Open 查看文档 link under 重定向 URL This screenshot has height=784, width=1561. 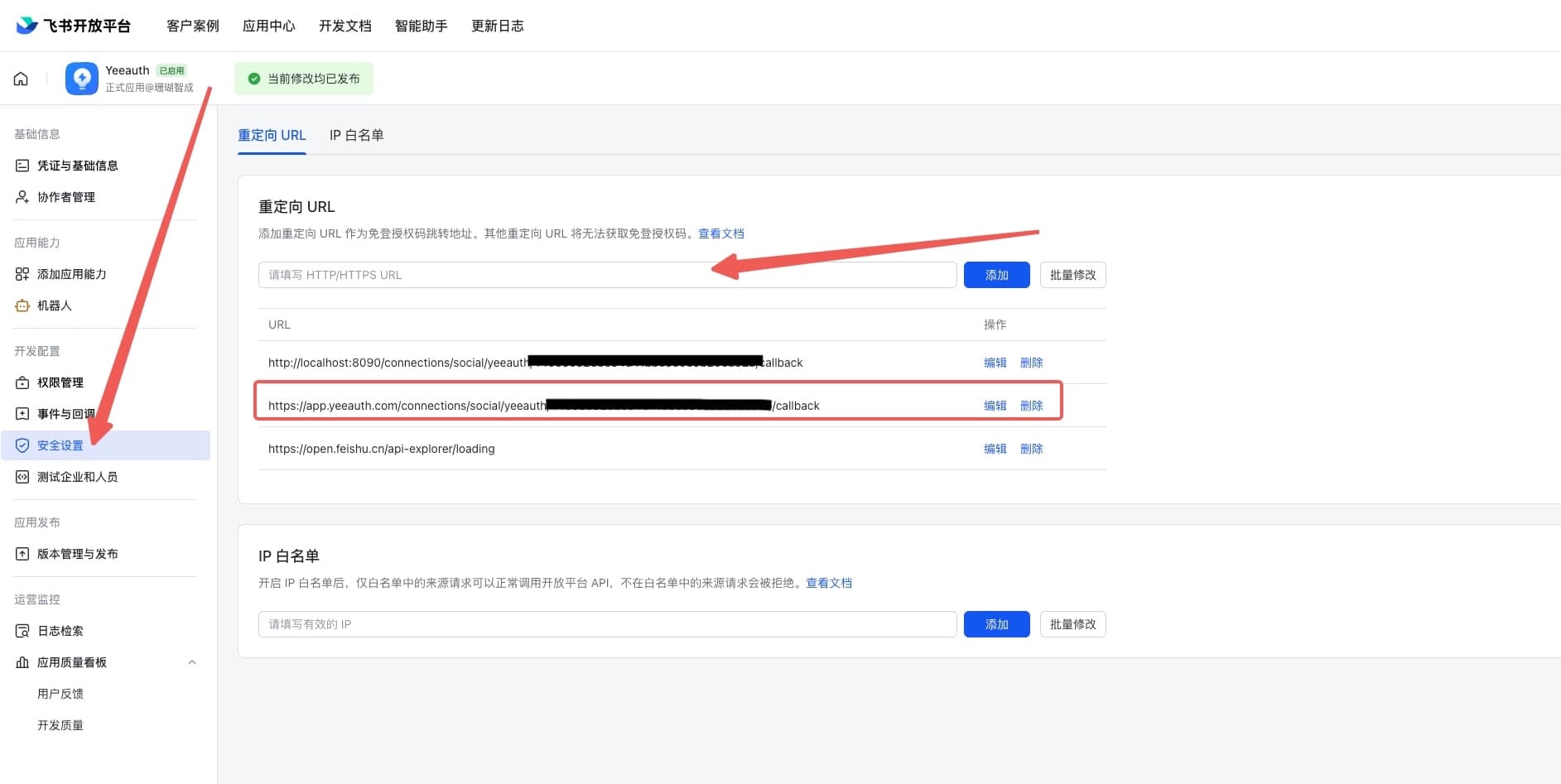(721, 233)
